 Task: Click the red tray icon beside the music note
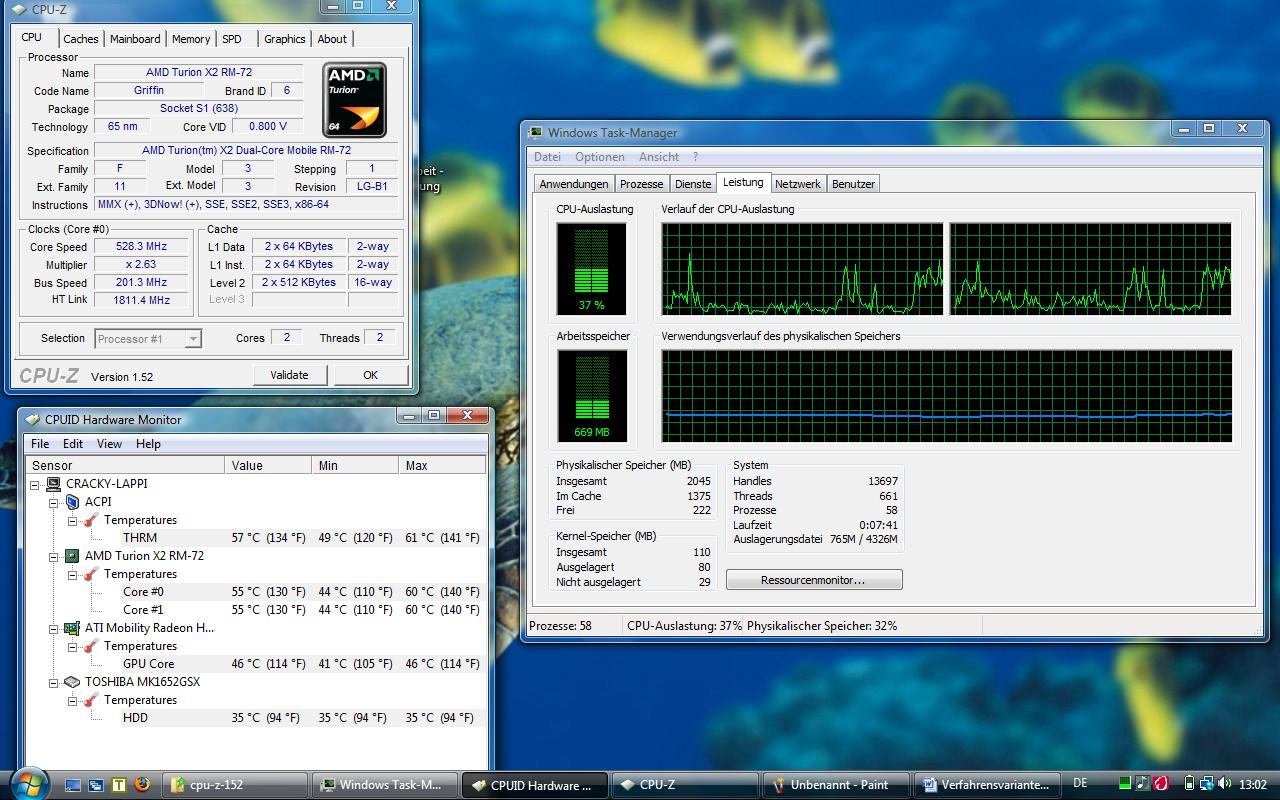pos(1161,784)
